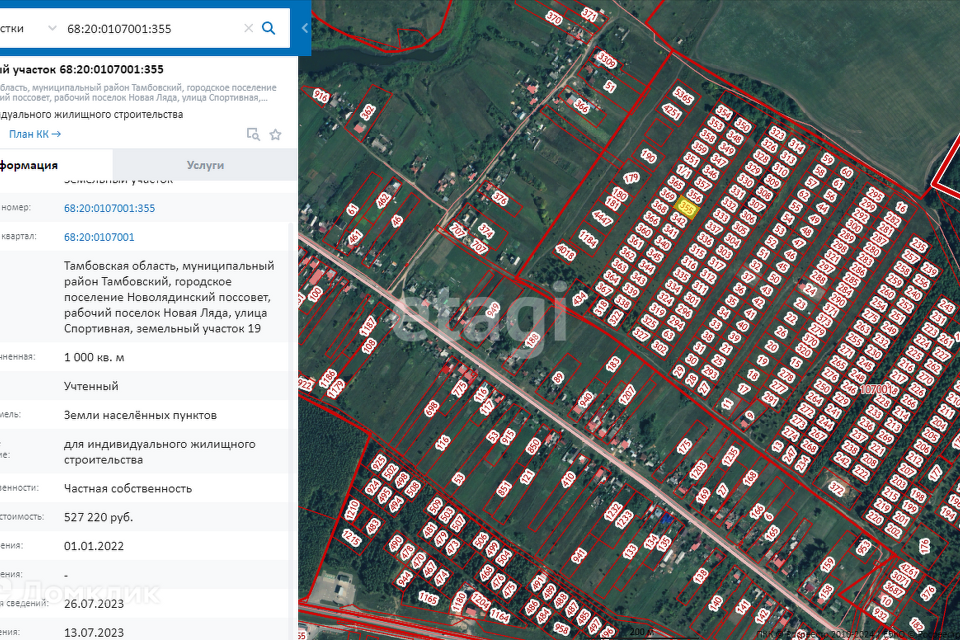Select parcel 5365 on the map
This screenshot has height=640, width=960.
(684, 97)
